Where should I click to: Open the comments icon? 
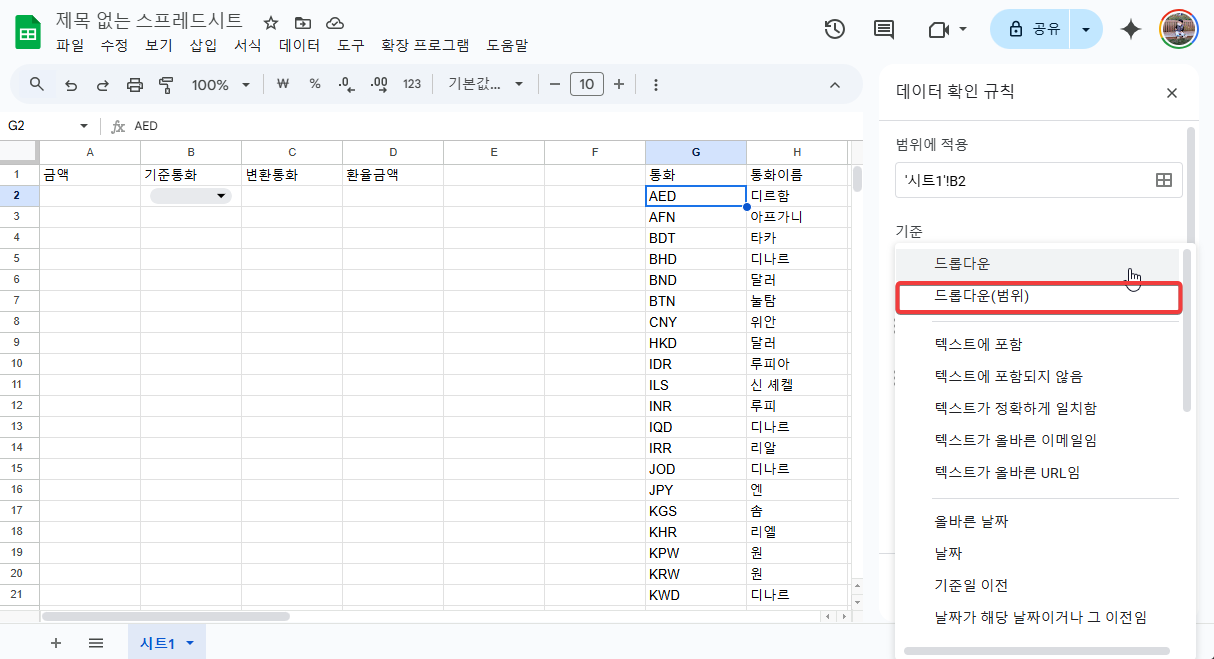[884, 29]
